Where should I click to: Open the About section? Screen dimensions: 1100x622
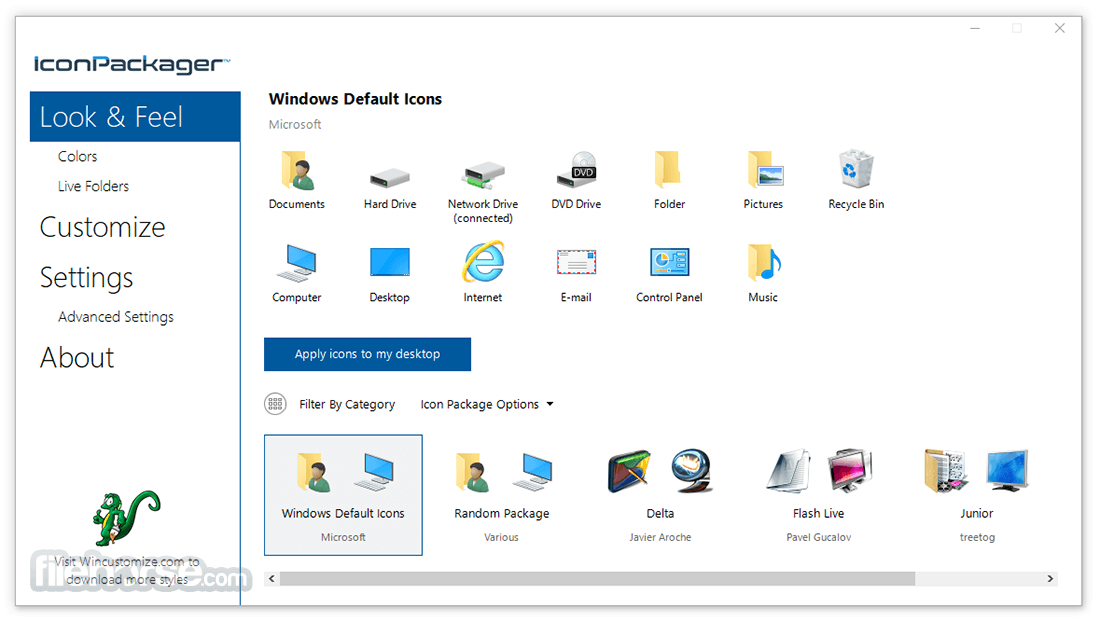[x=76, y=358]
